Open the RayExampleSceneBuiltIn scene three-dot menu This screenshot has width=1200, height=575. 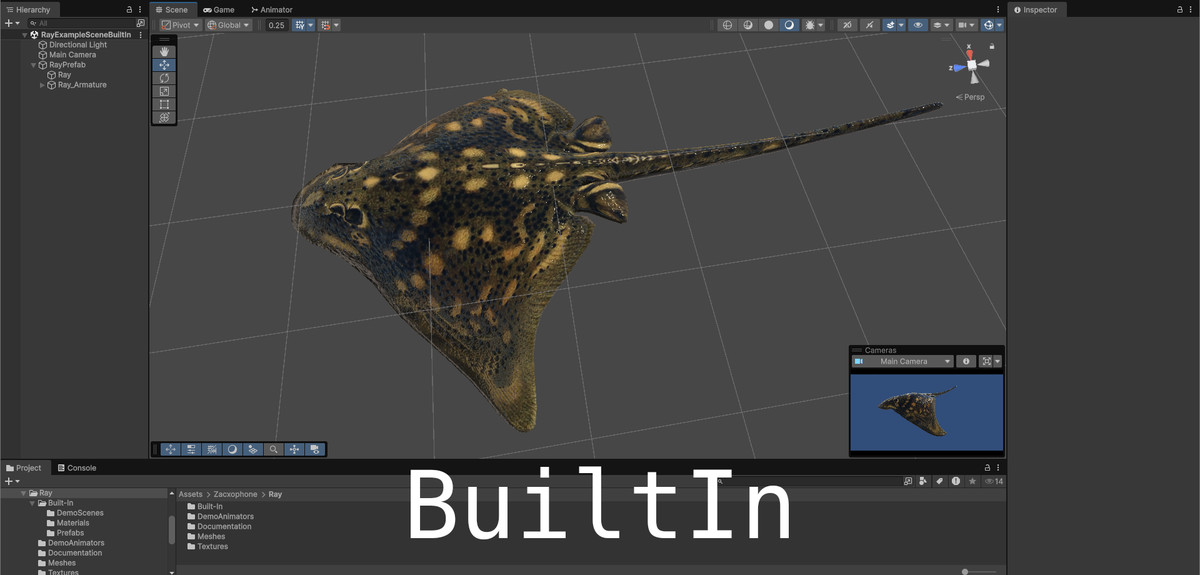[140, 34]
